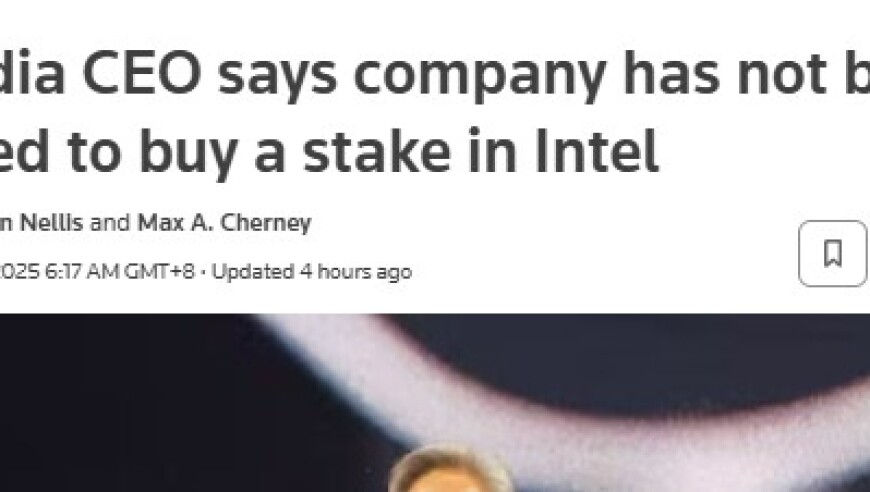Viewport: 870px width, 492px height.
Task: Click the person's head in the photo
Action: (x=448, y=469)
